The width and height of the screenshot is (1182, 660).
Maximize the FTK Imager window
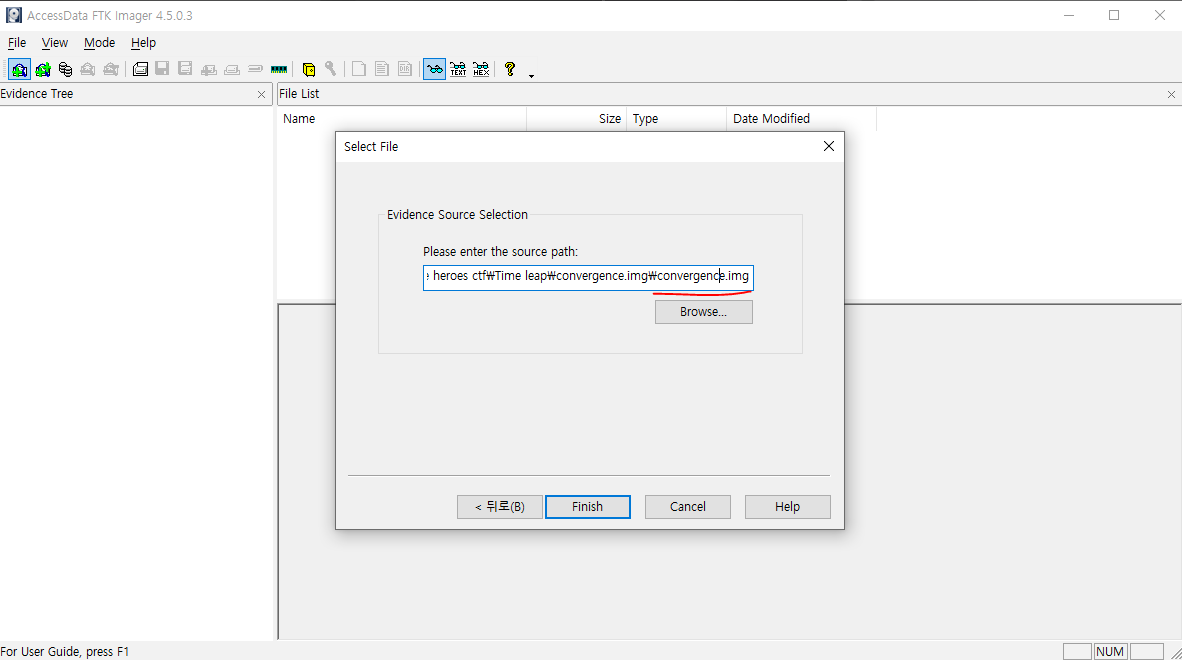click(1114, 15)
